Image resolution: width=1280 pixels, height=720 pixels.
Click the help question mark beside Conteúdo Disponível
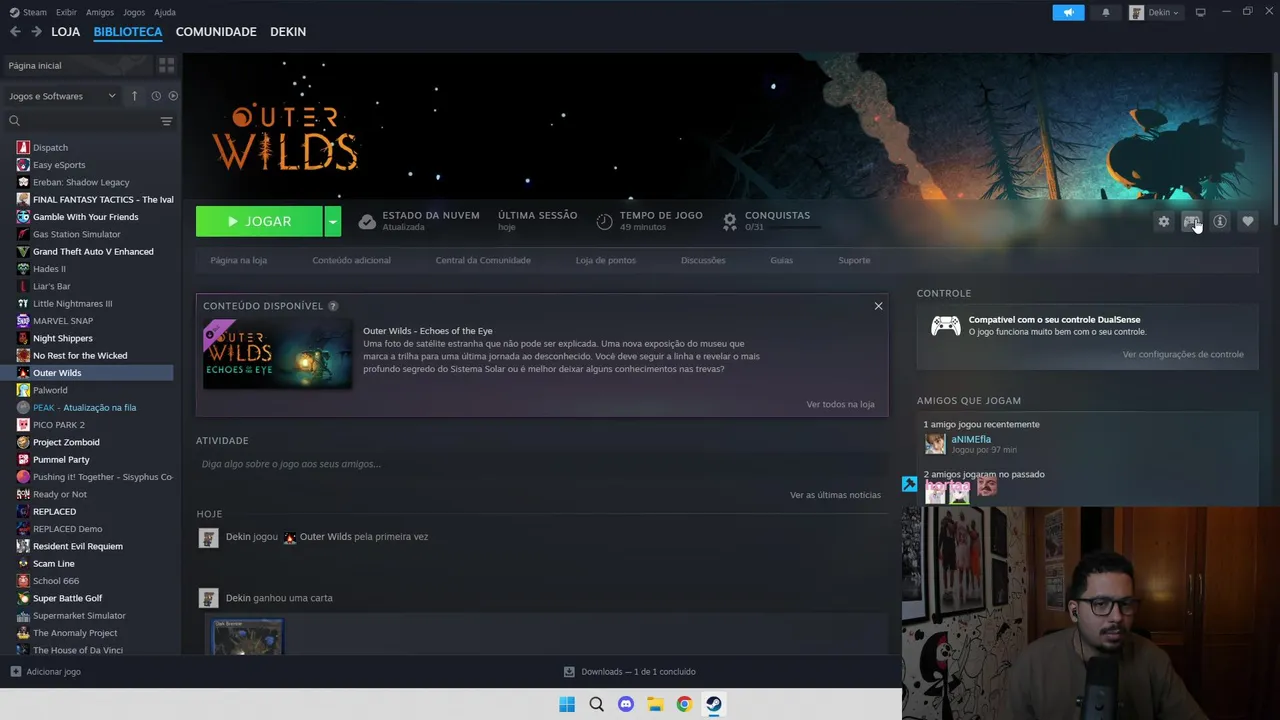[333, 306]
